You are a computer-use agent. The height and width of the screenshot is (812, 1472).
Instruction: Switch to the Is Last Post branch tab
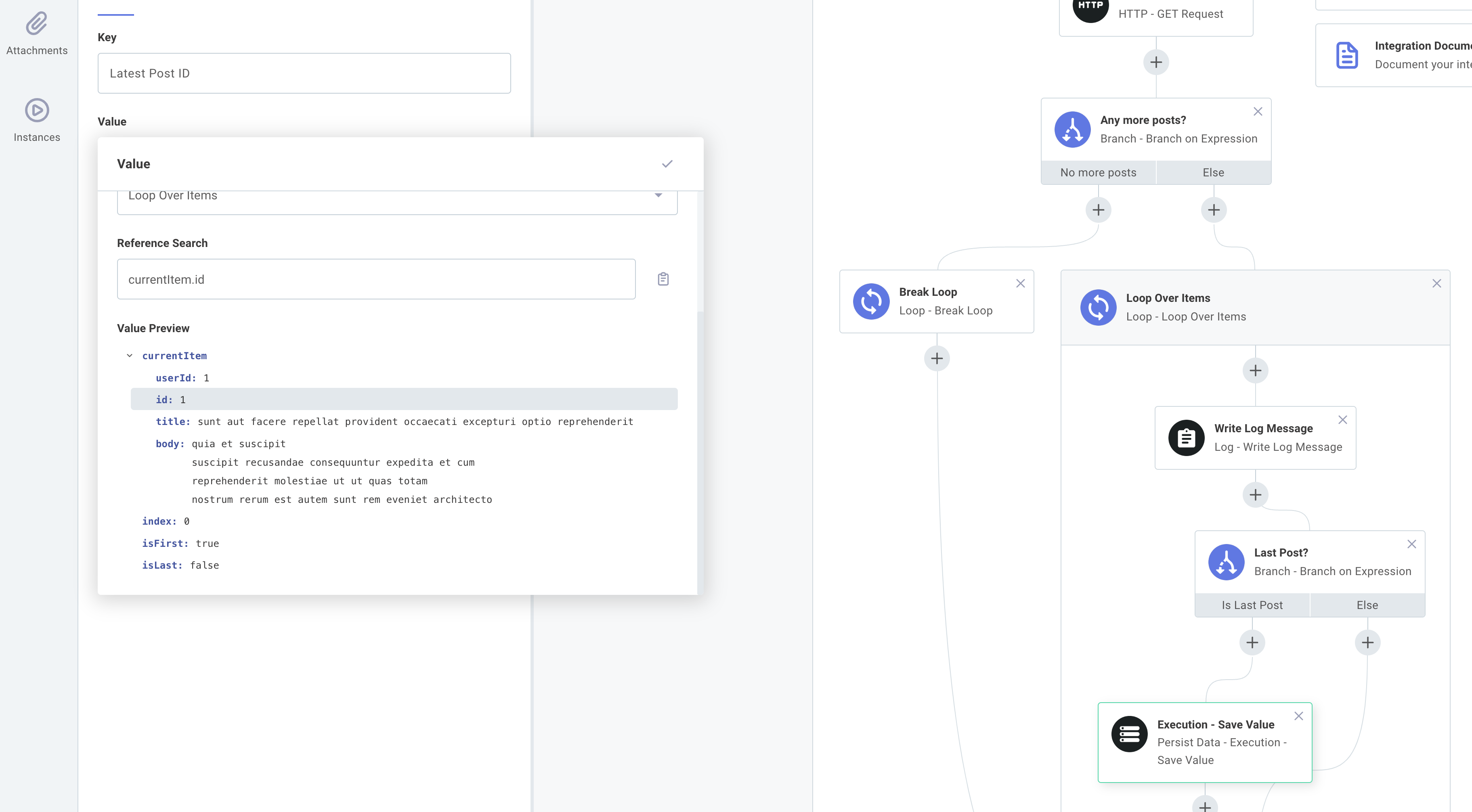point(1252,605)
